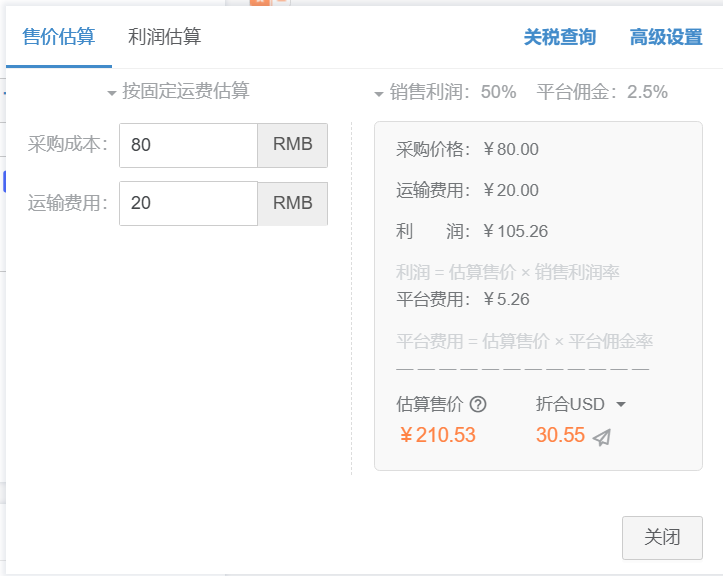Click the 运输费用 ¥20.00 result row
Viewport: 723px width, 576px height.
pyautogui.click(x=467, y=190)
